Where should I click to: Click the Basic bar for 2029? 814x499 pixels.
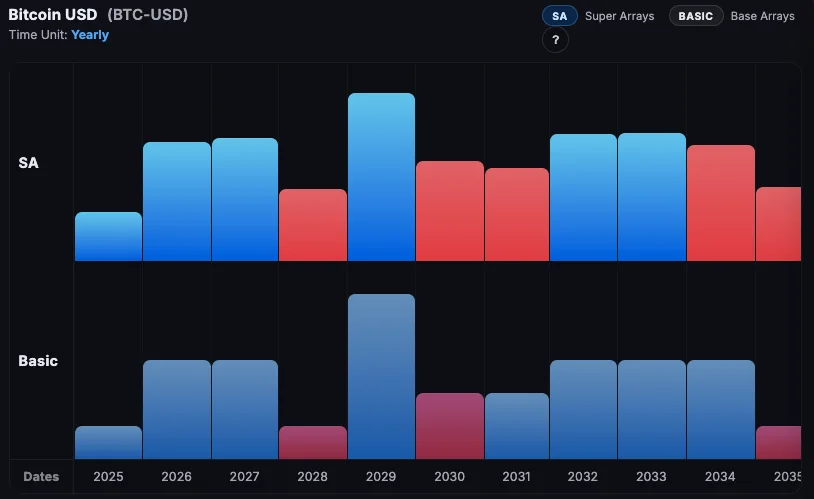[x=381, y=376]
